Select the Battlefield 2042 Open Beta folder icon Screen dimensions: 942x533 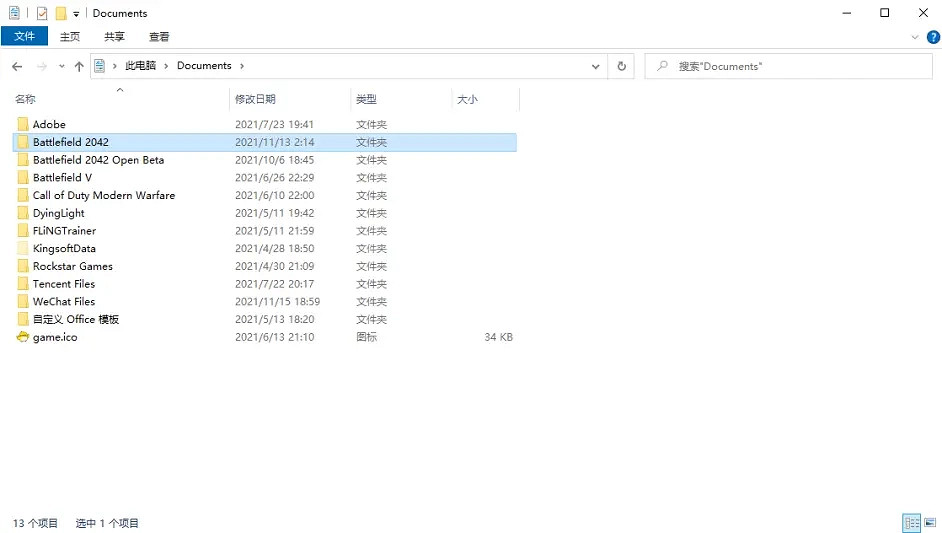click(23, 160)
